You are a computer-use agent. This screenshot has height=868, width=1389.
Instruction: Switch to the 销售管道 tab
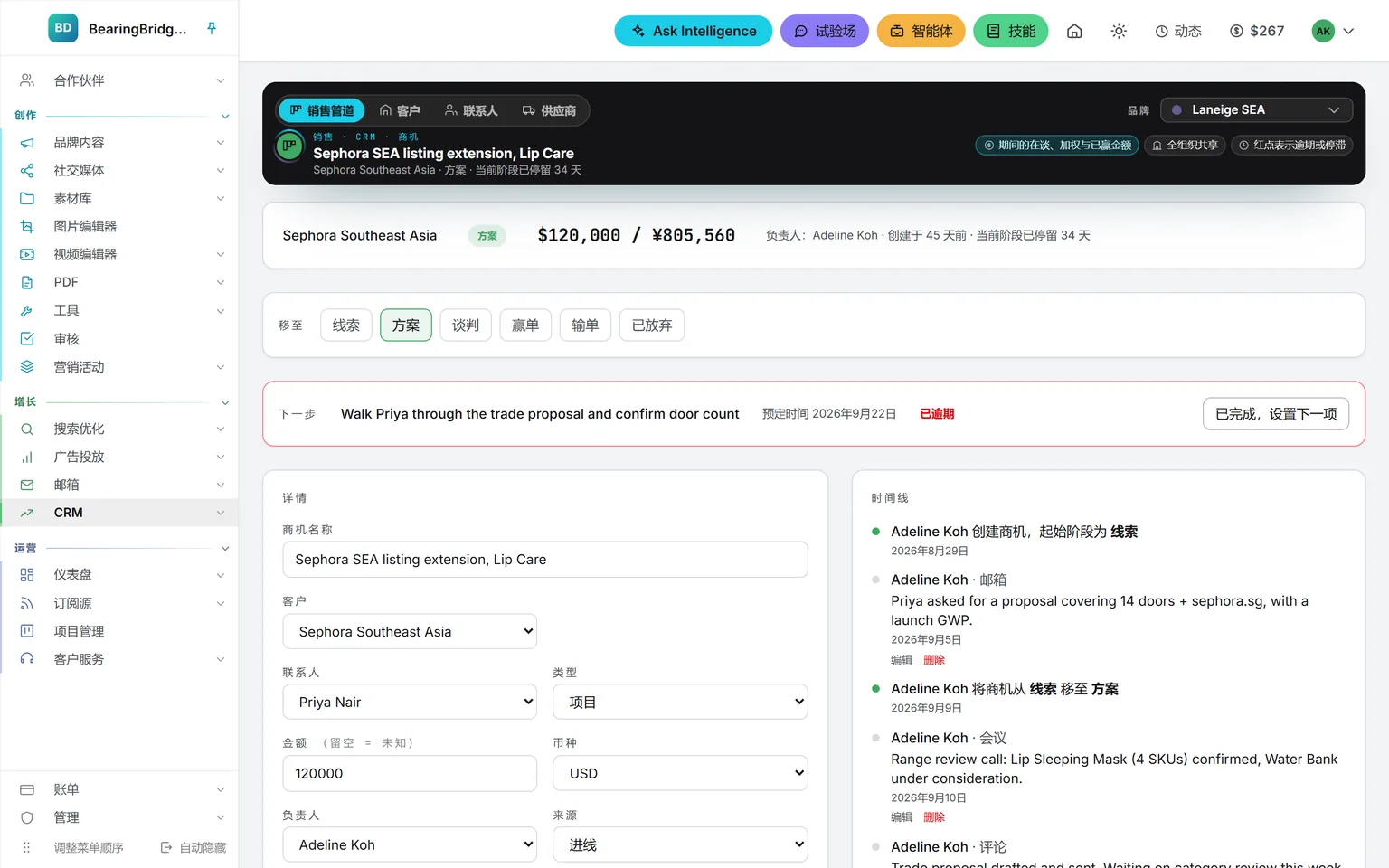pos(322,110)
